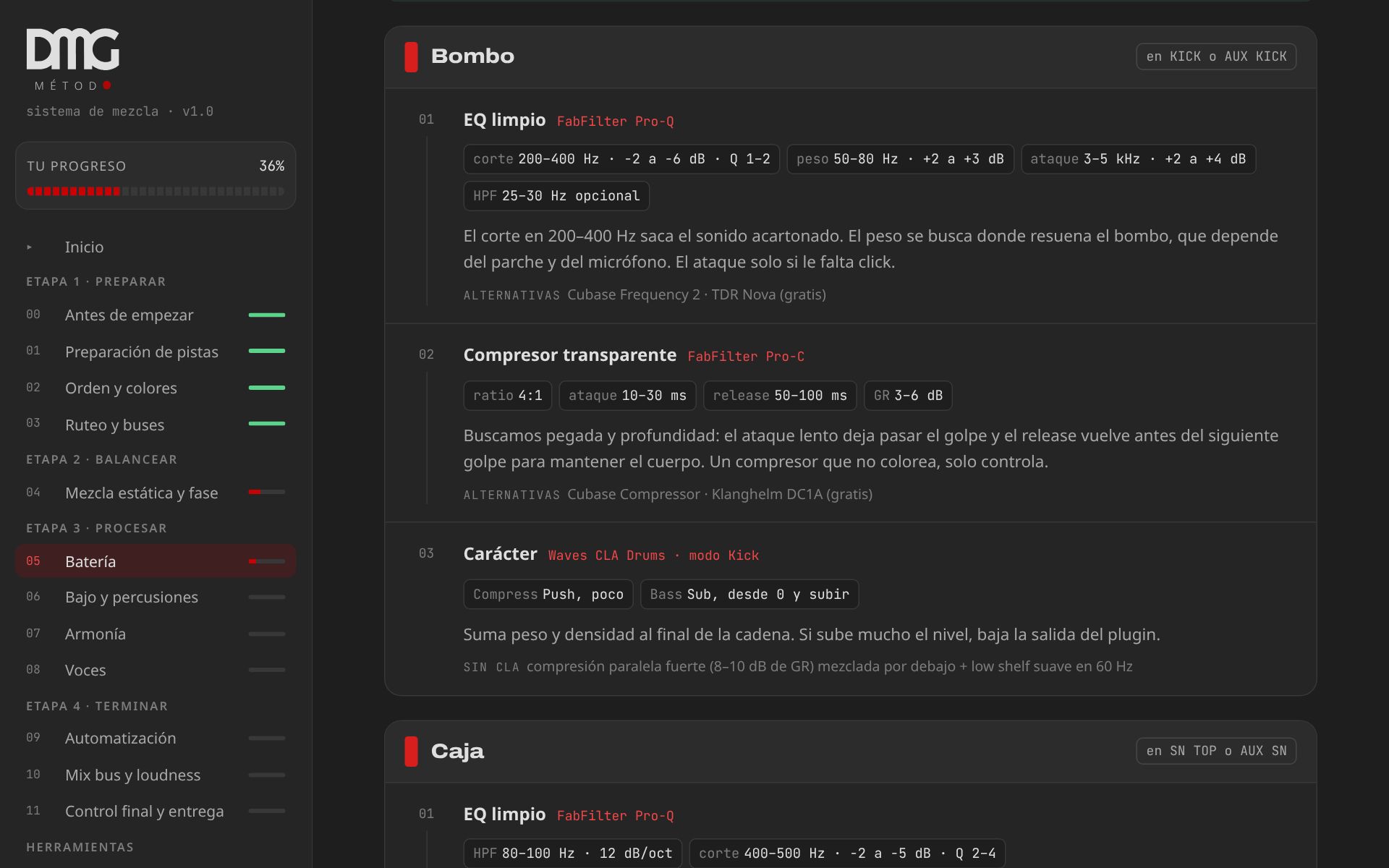The width and height of the screenshot is (1389, 868).
Task: Open Mix bus y loudness section
Action: point(156,775)
